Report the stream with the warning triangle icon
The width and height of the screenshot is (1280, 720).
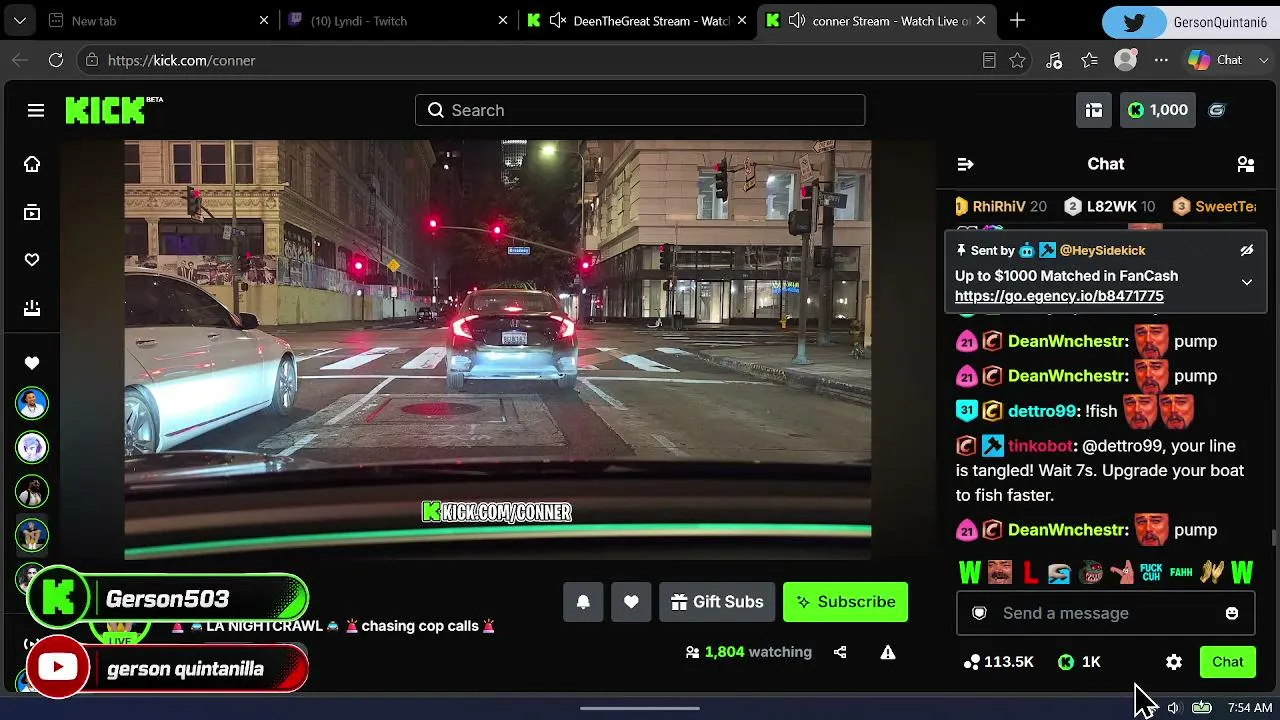[x=887, y=652]
